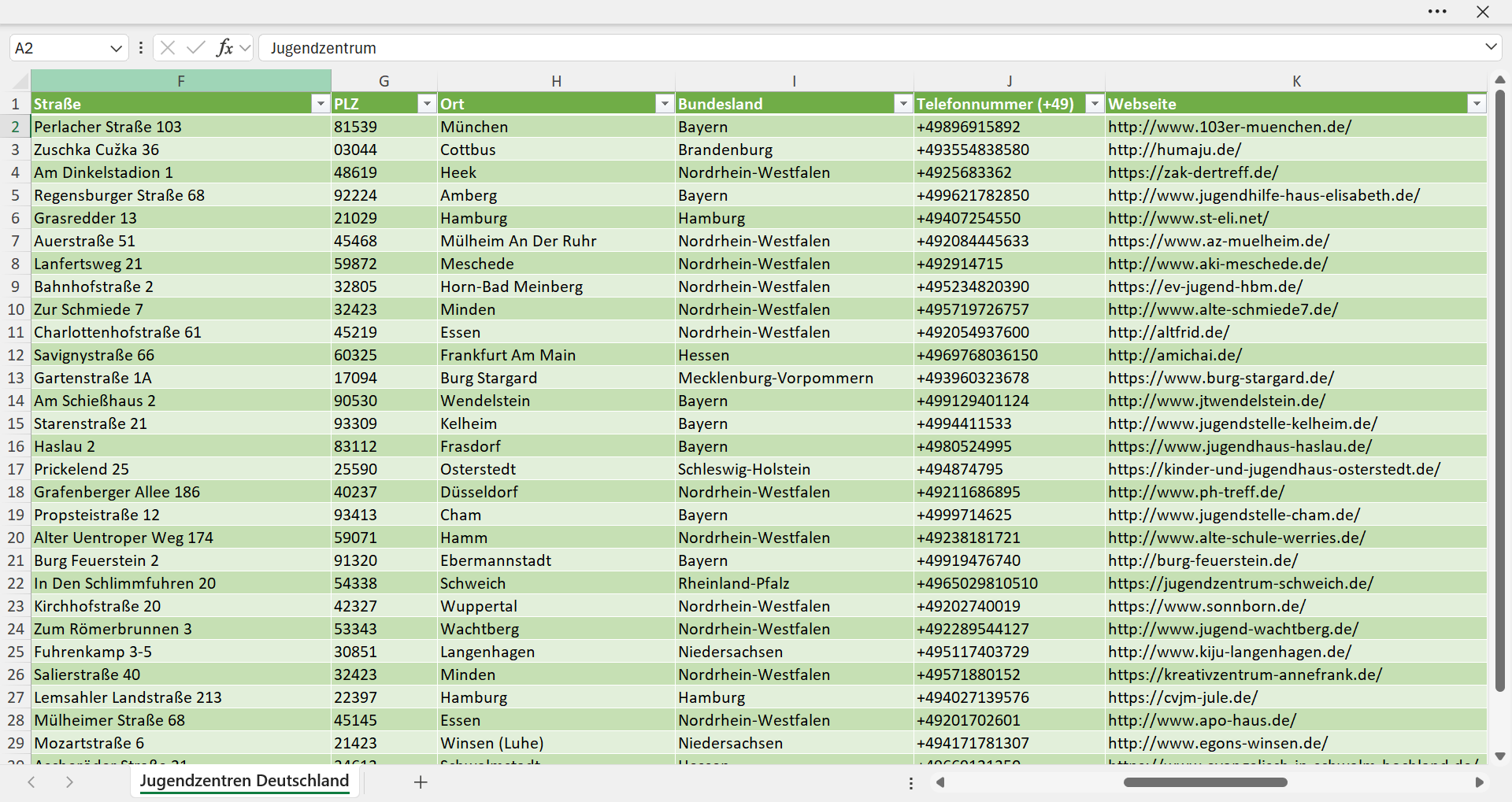Open link https://zak-dertreff.de/
This screenshot has height=802, width=1512.
click(x=1193, y=172)
